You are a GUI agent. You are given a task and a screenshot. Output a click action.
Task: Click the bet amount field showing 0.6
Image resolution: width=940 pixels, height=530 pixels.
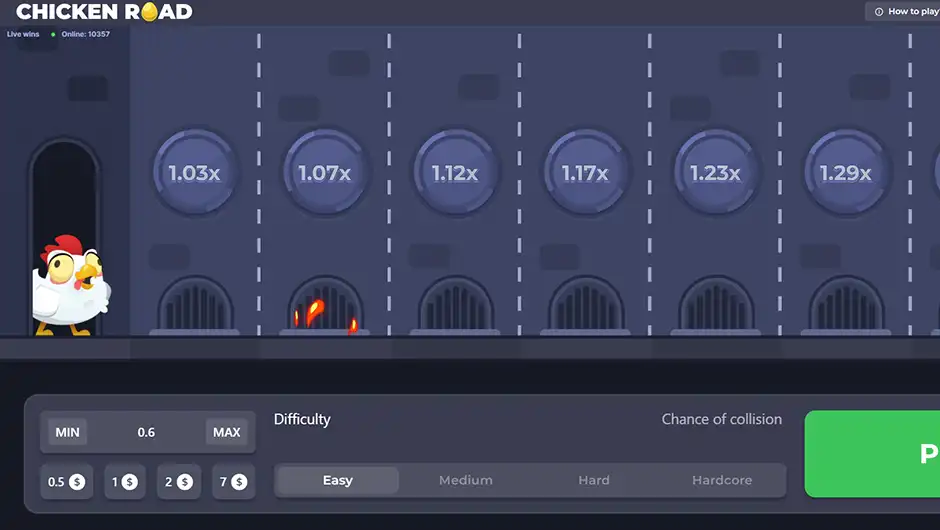tap(147, 432)
